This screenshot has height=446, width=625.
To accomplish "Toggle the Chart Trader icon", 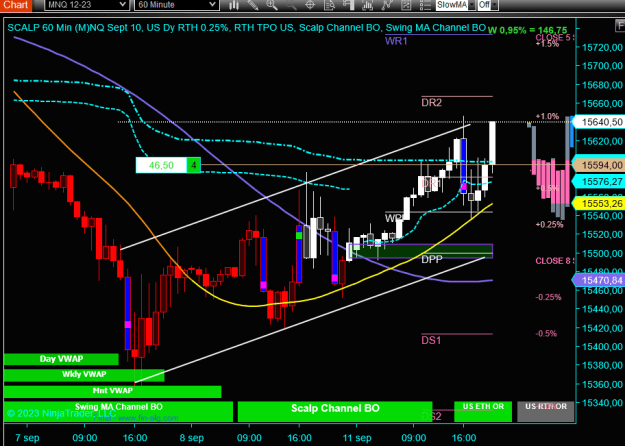I will [x=348, y=5].
